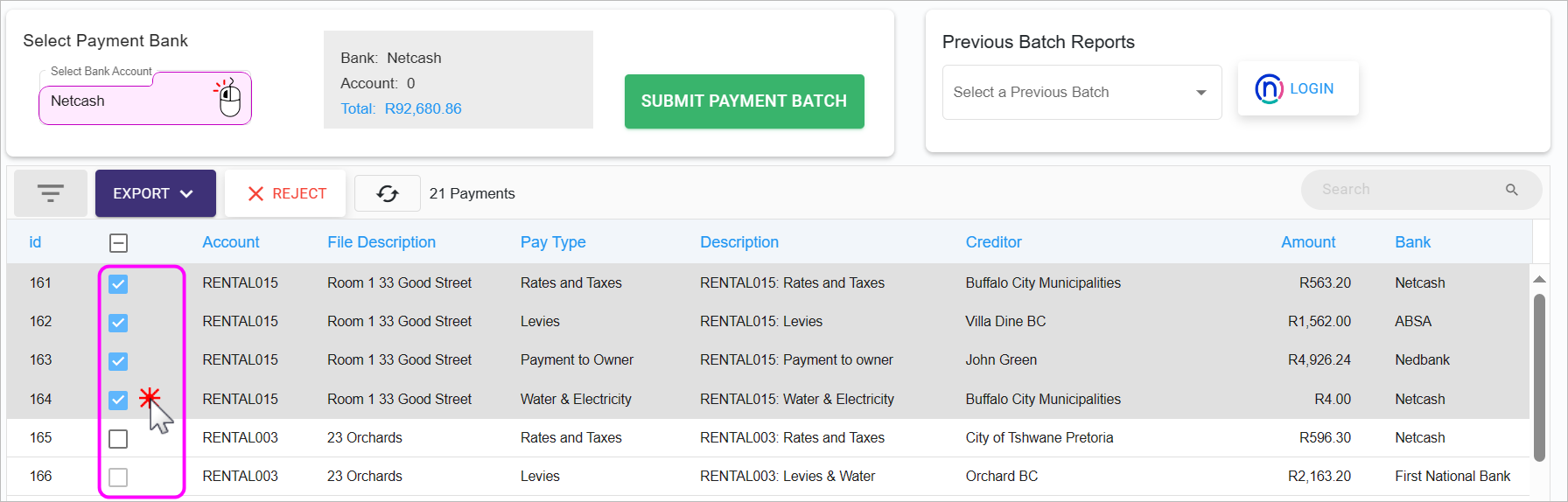
Task: Check the box for payment 166
Action: pyautogui.click(x=118, y=478)
